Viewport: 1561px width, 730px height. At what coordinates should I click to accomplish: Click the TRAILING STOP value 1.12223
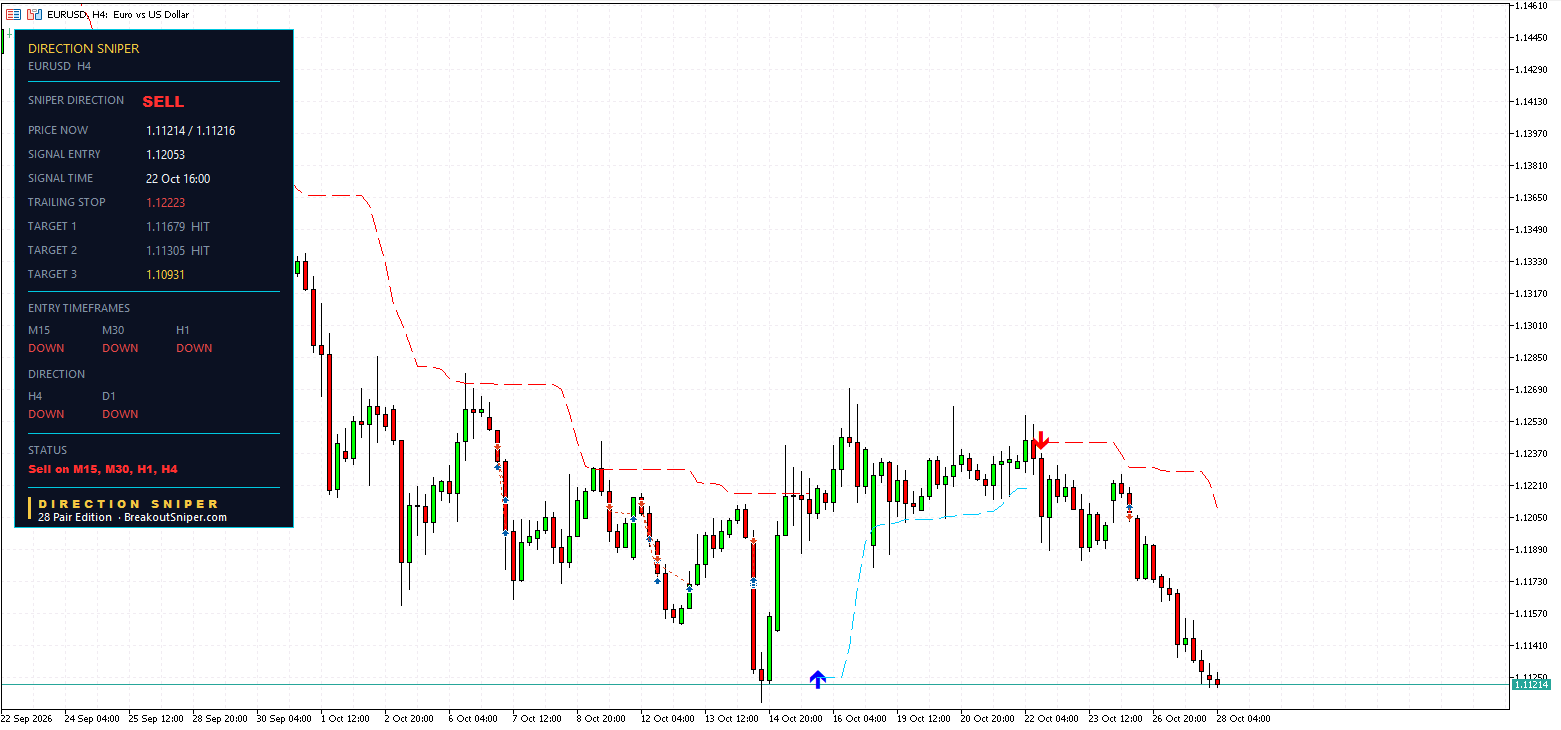click(x=166, y=203)
